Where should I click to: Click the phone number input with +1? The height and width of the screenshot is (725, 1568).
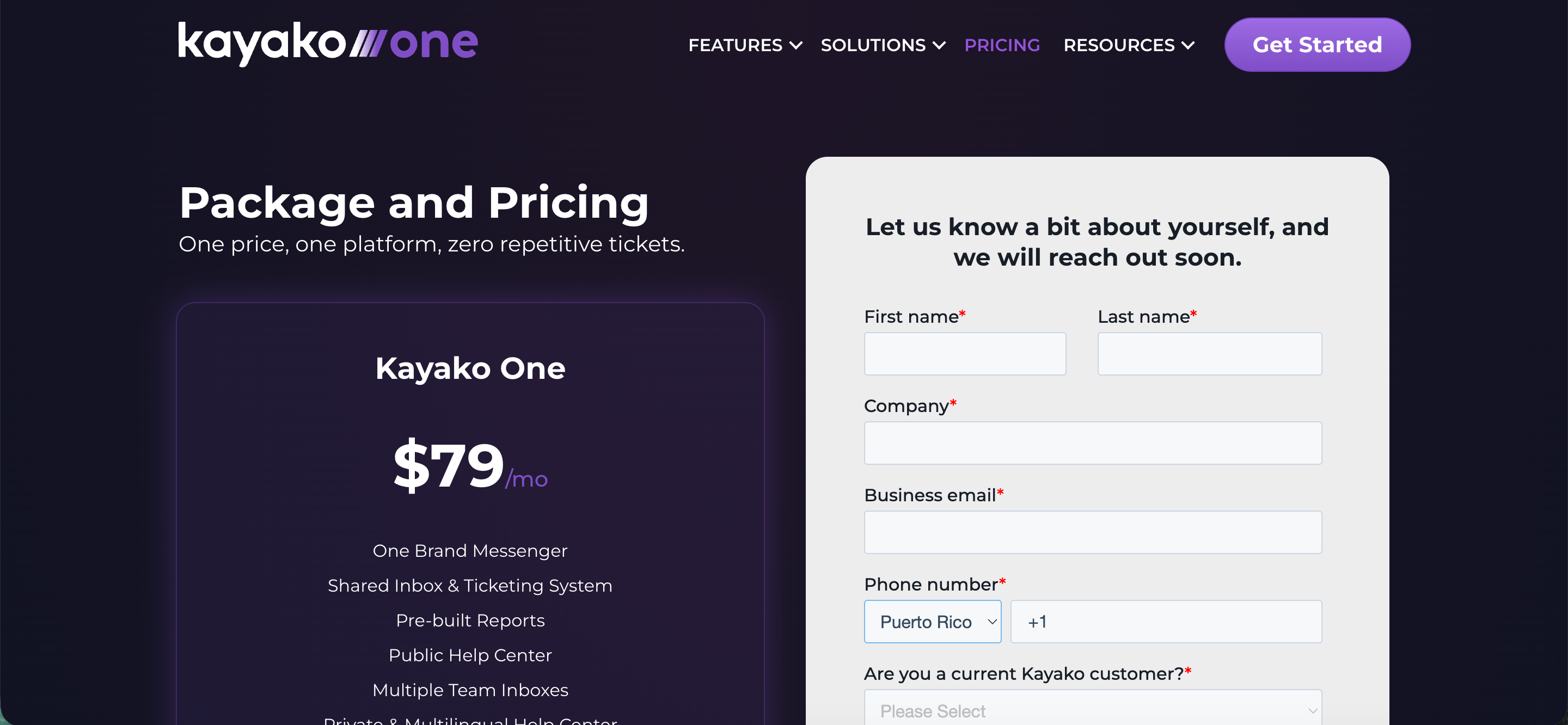(1166, 622)
